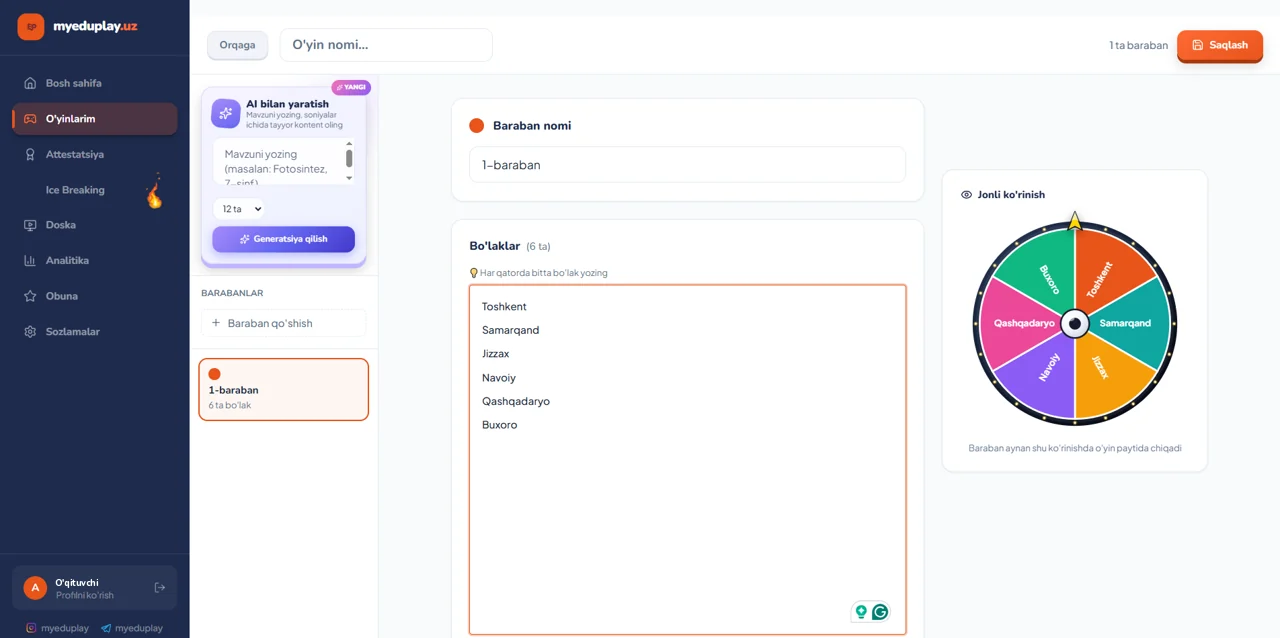
Task: Click the Qashqadaryo line in segments box
Action: 516,401
